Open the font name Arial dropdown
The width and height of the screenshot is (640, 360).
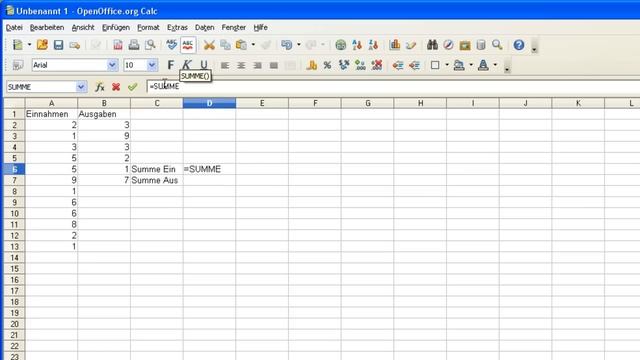[112, 65]
